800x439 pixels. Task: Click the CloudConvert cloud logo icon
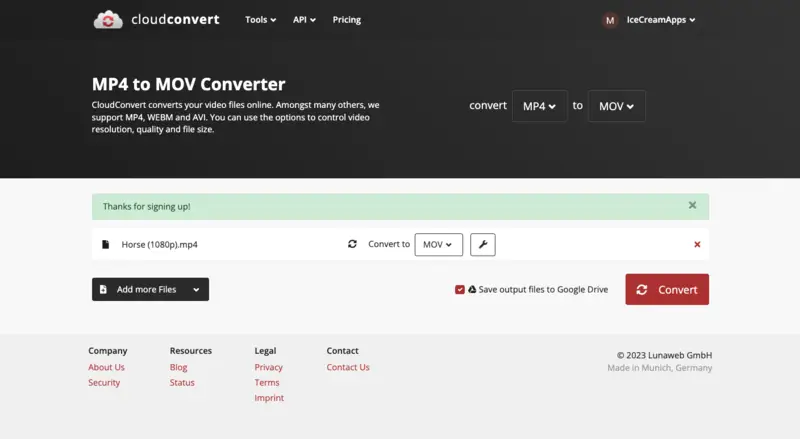[x=108, y=20]
